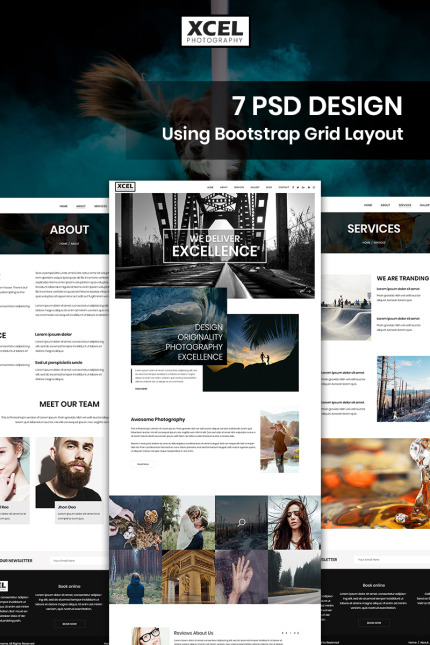This screenshot has height=645, width=430.
Task: Click the YouTube icon in center header
Action: 309,187
